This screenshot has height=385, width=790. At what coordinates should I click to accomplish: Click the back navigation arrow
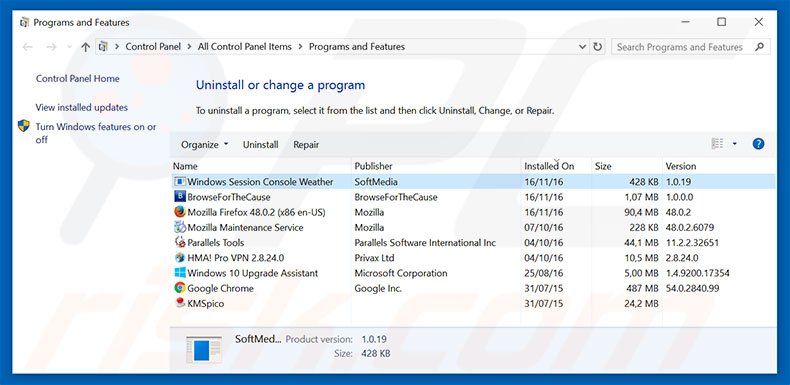coord(28,47)
